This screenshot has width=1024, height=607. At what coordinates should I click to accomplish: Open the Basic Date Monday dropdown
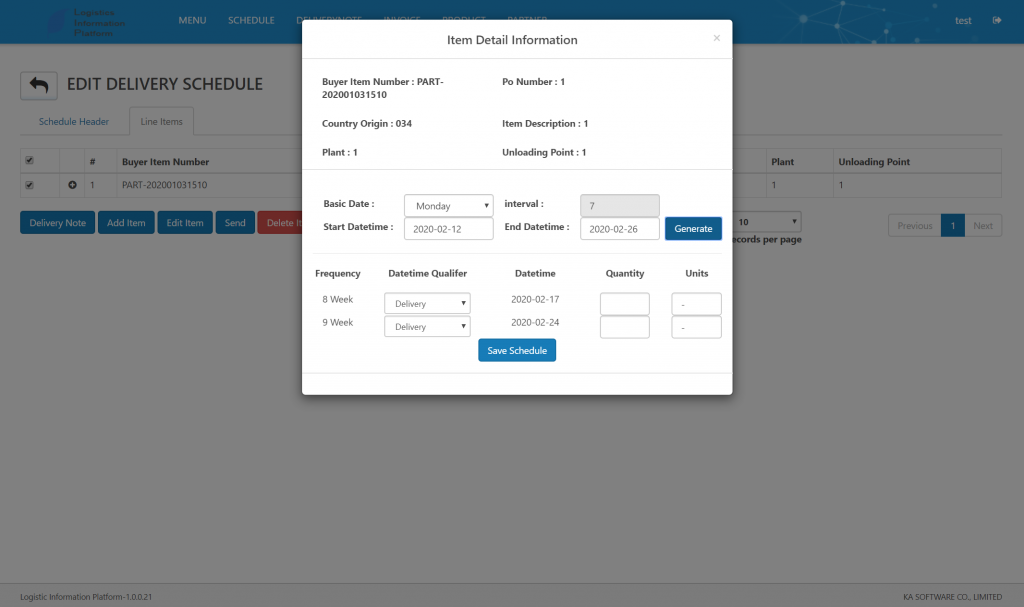click(x=449, y=206)
